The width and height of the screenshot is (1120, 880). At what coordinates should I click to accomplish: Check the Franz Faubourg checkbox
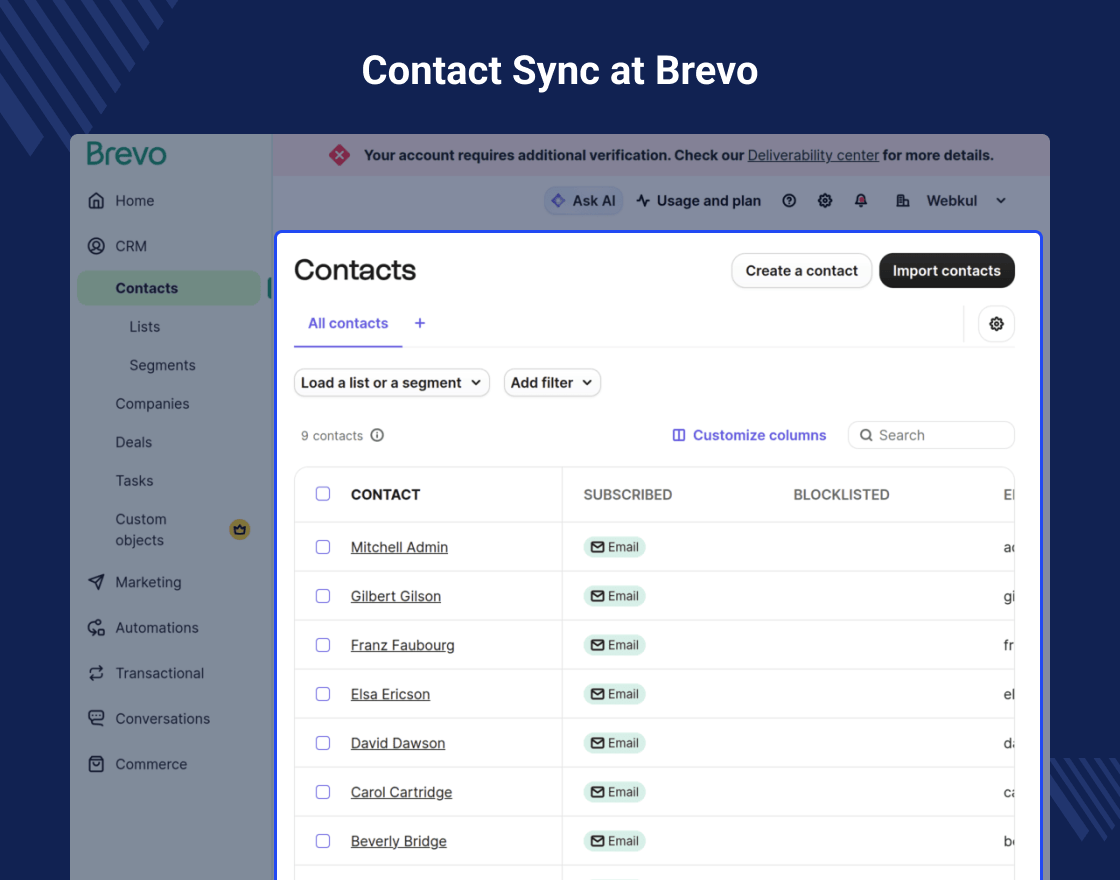[323, 645]
